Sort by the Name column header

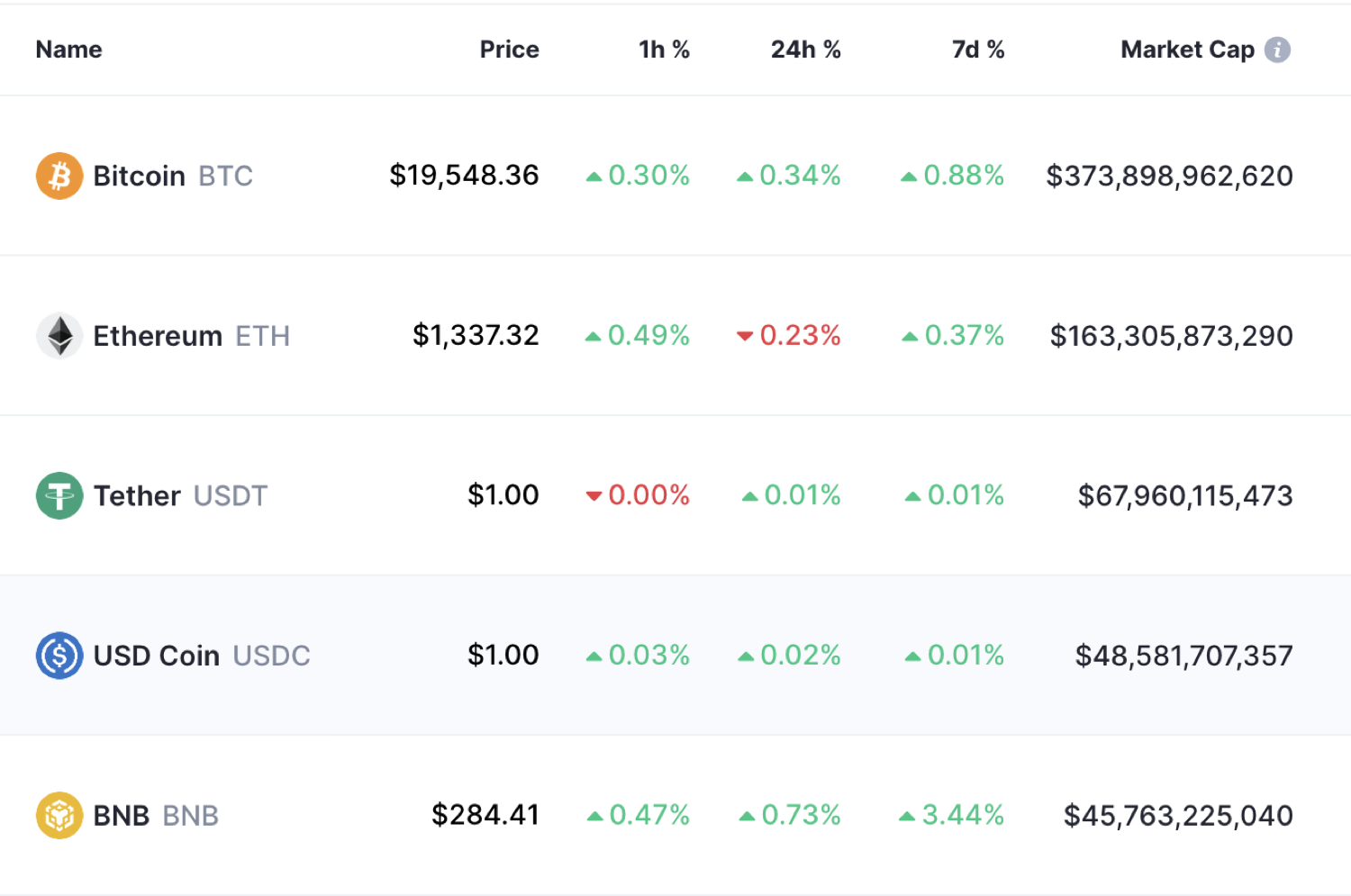68,50
